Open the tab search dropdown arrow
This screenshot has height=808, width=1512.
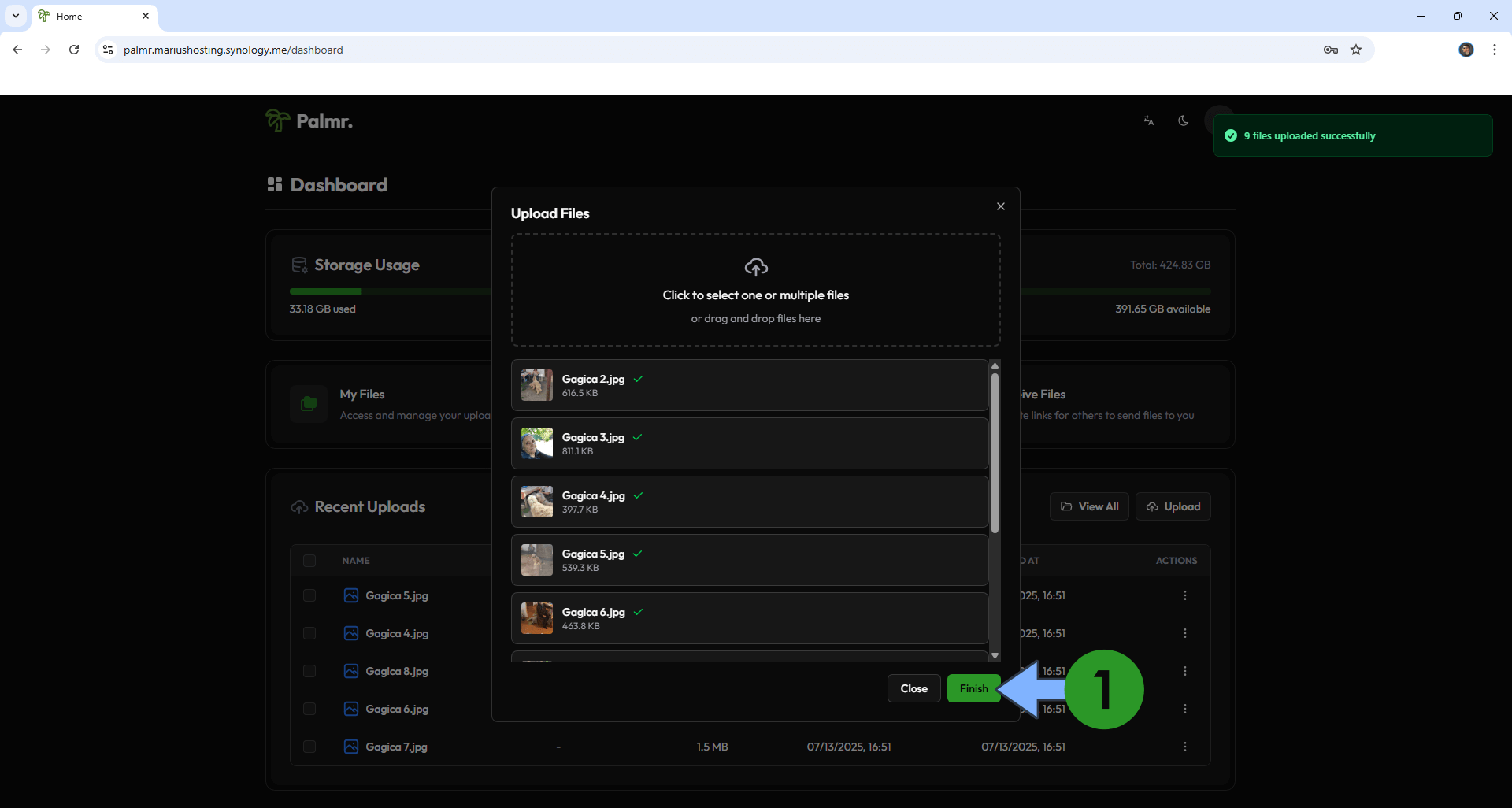(x=16, y=16)
